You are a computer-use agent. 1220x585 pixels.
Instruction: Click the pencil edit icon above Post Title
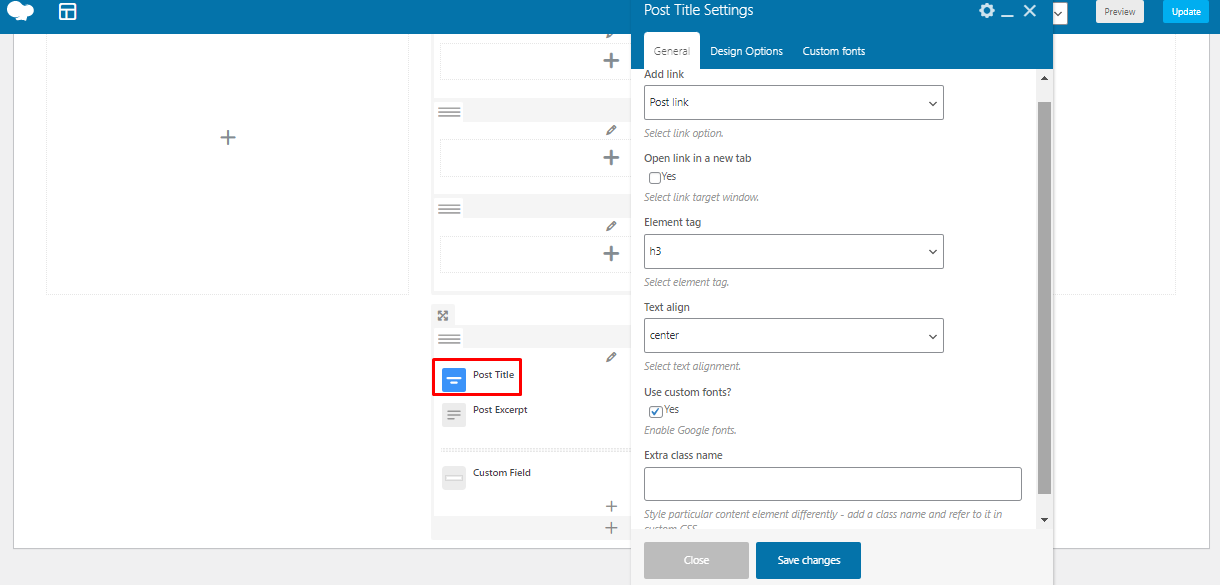point(611,357)
